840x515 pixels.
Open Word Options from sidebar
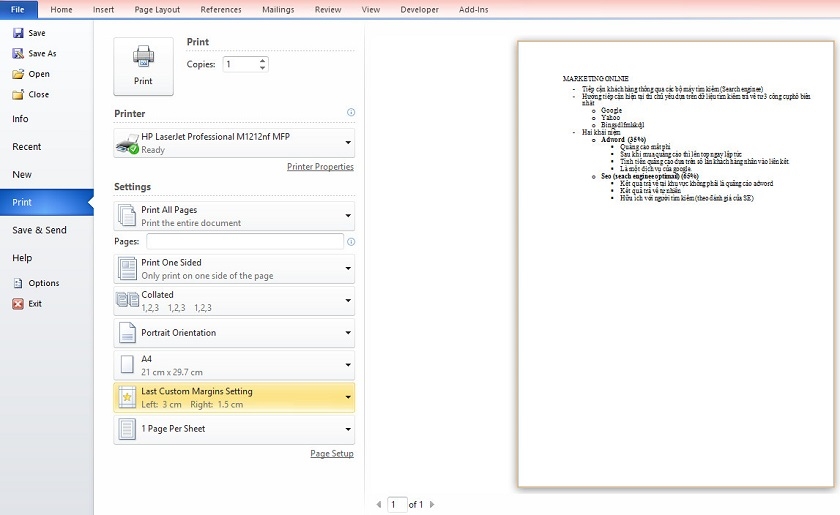tap(18, 283)
